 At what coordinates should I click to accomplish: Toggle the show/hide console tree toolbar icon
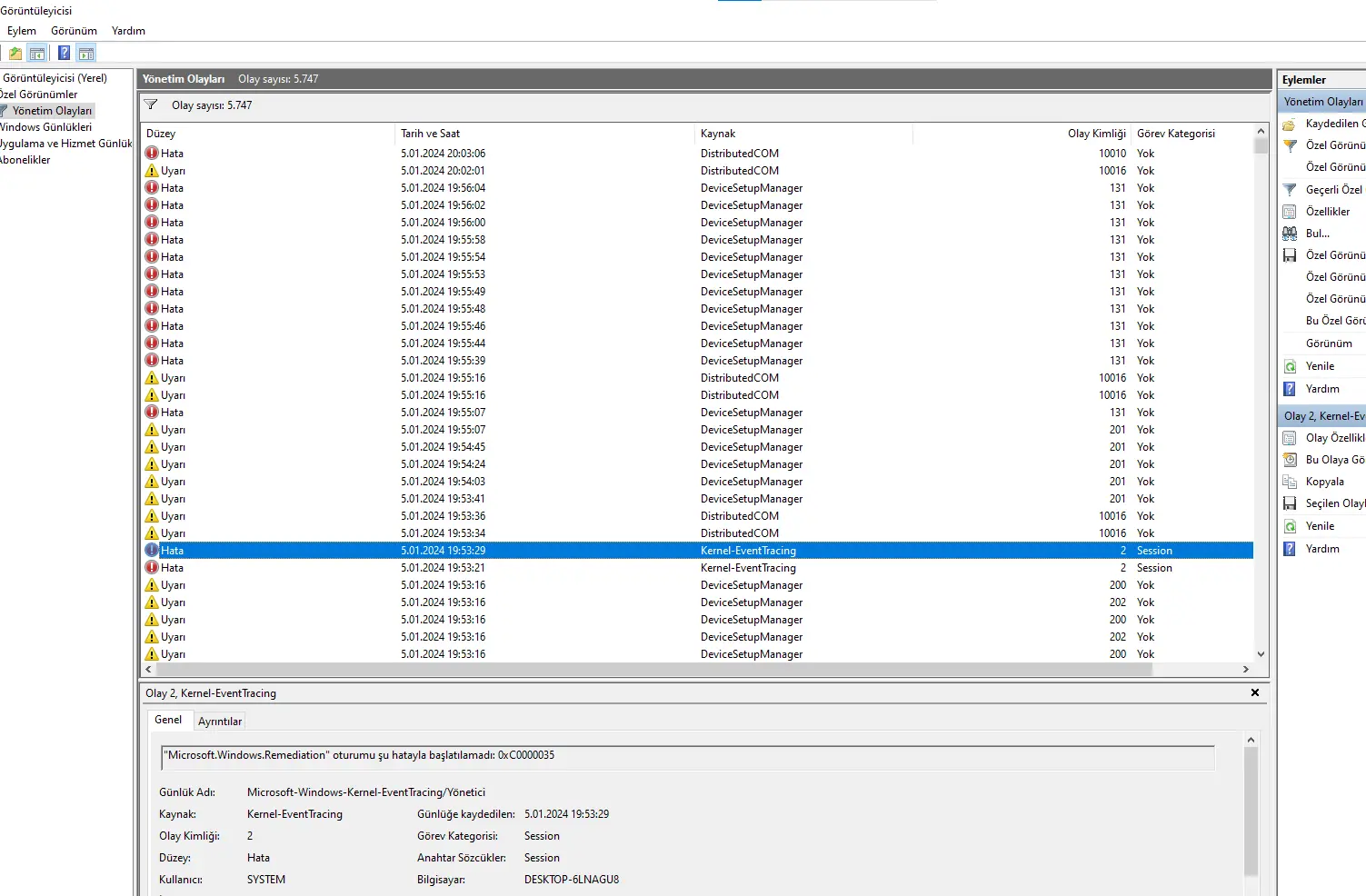tap(37, 54)
